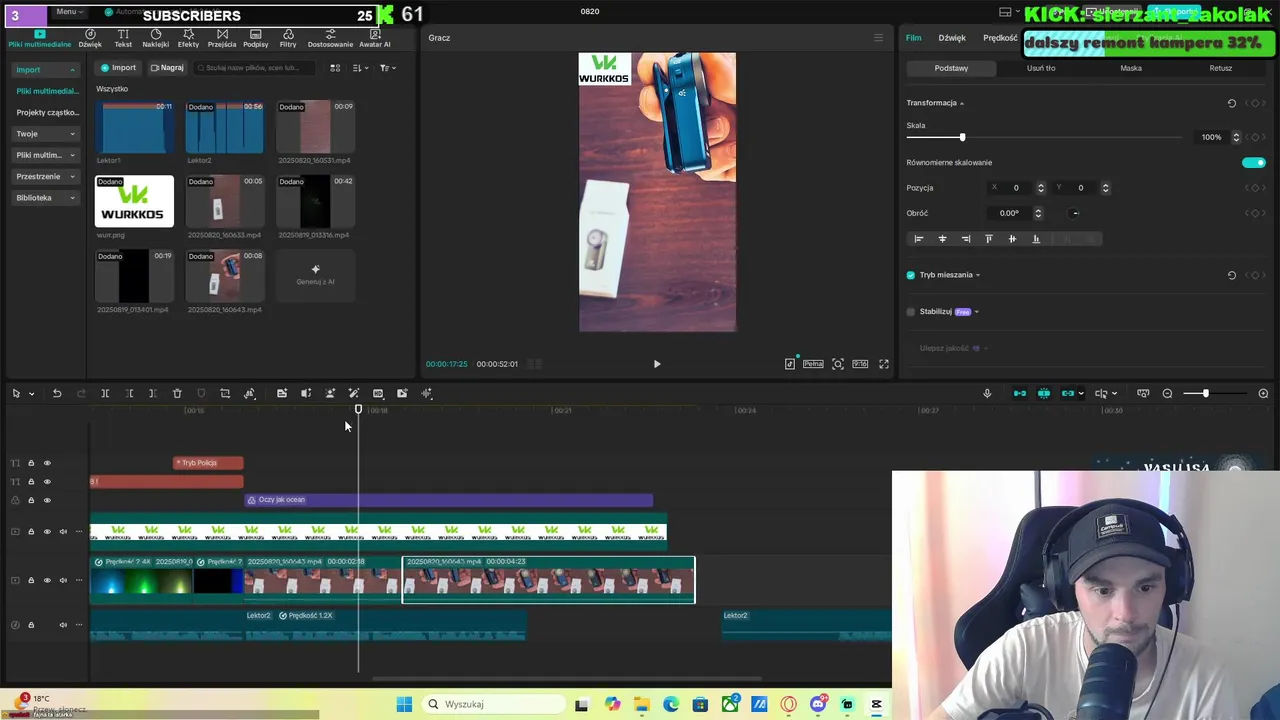Toggle Równomierne skalowanie switch
1280x720 pixels.
1254,162
